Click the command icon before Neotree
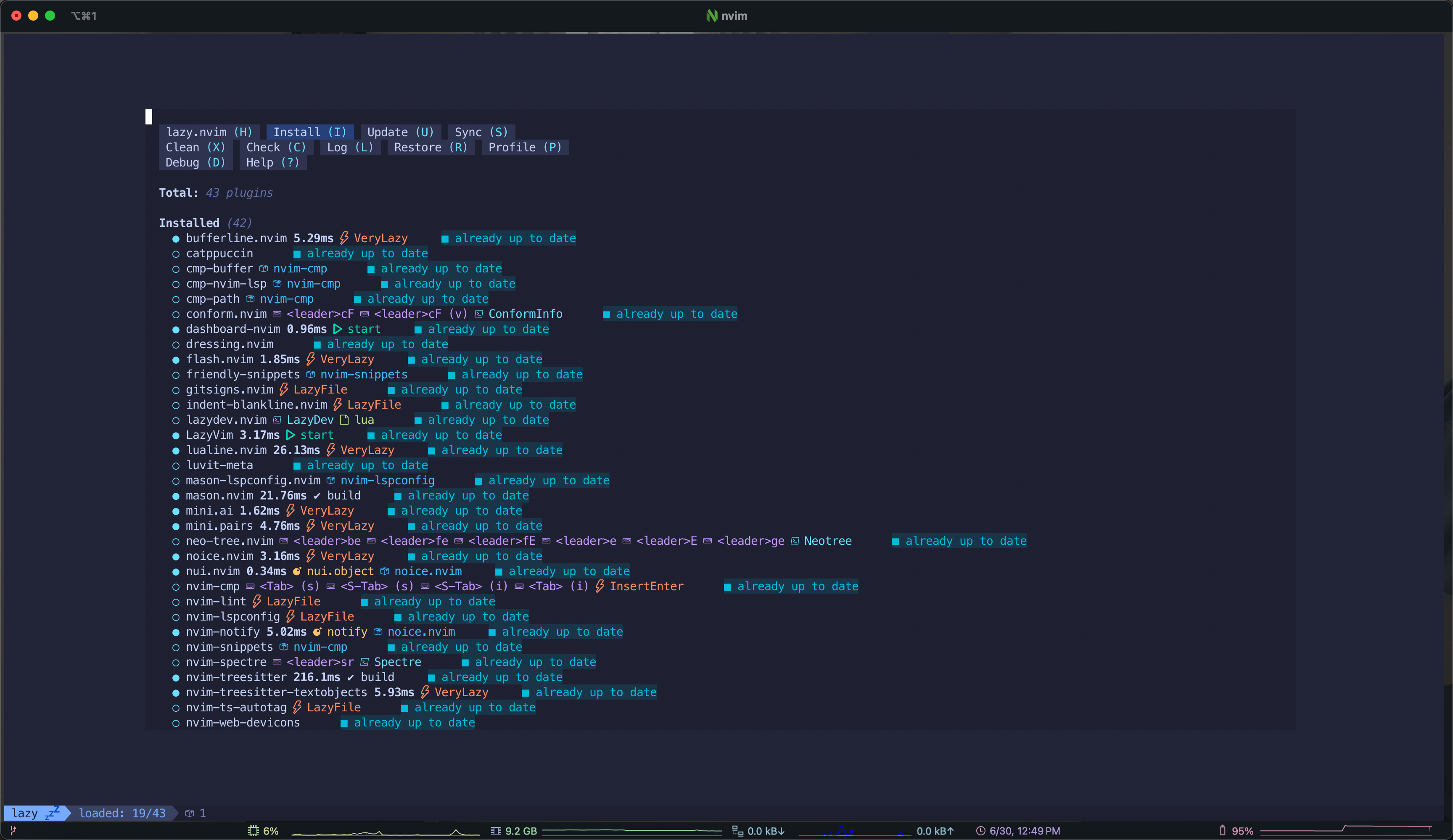 [795, 542]
